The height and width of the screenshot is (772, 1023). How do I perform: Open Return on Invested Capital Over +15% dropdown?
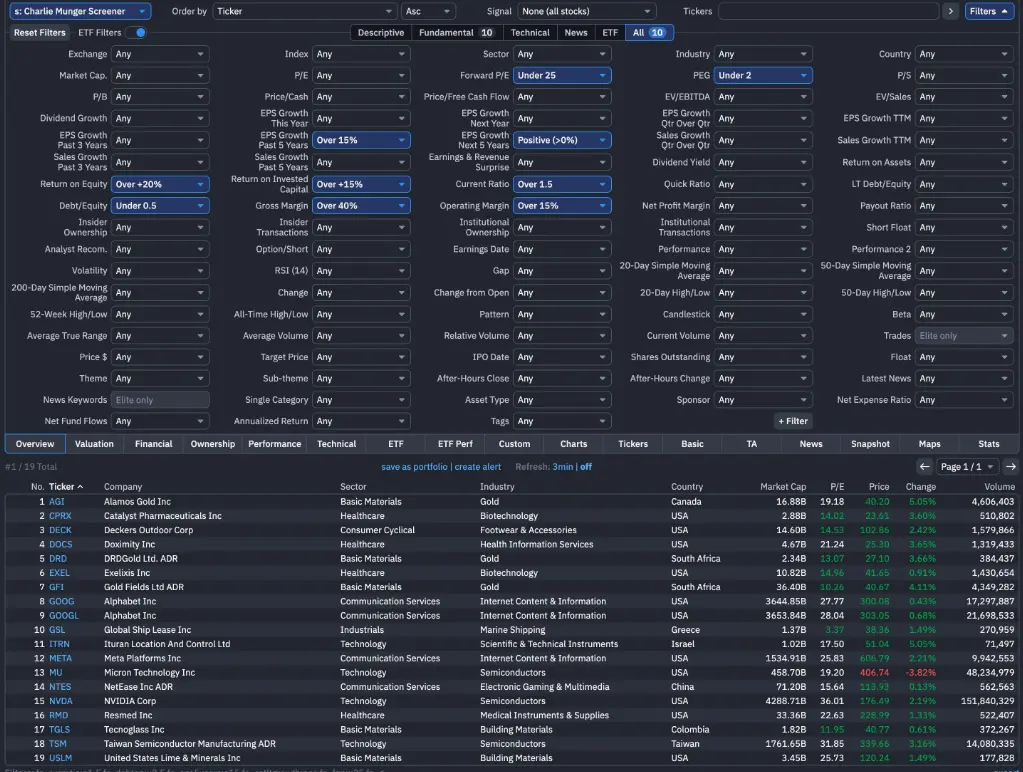[361, 184]
